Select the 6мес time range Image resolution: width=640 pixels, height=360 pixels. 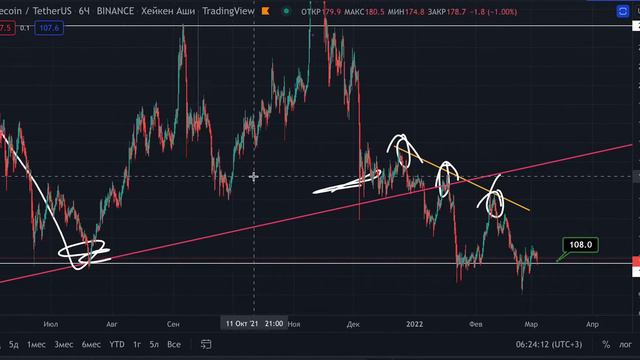coord(91,344)
